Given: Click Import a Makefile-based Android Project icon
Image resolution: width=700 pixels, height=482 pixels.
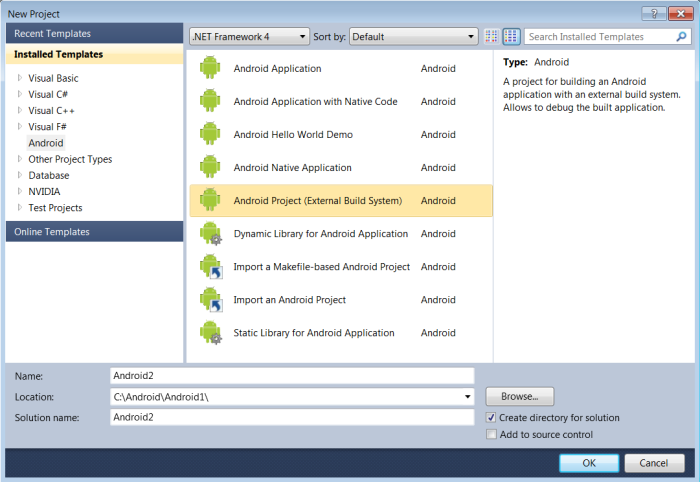Looking at the screenshot, I should point(210,267).
